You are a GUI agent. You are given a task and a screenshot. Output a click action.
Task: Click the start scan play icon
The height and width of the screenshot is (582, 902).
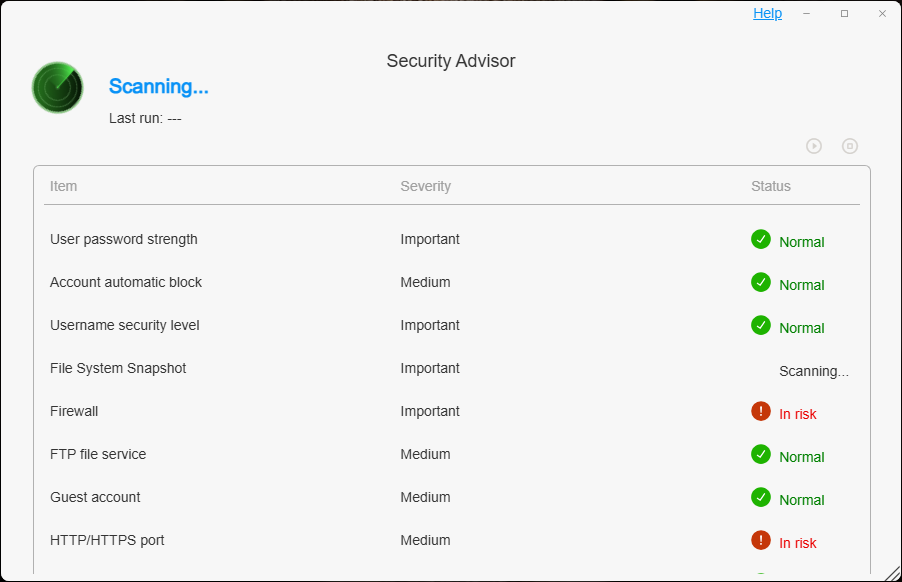(x=814, y=146)
